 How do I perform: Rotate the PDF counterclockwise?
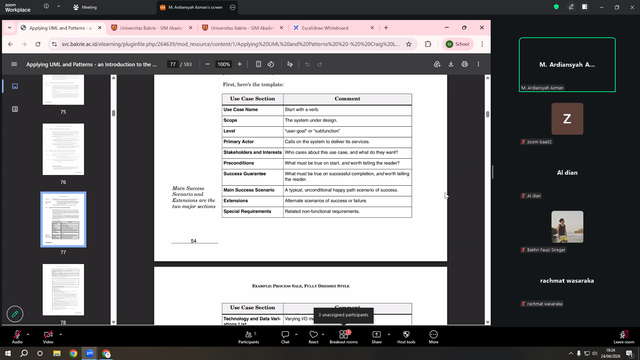pyautogui.click(x=271, y=64)
